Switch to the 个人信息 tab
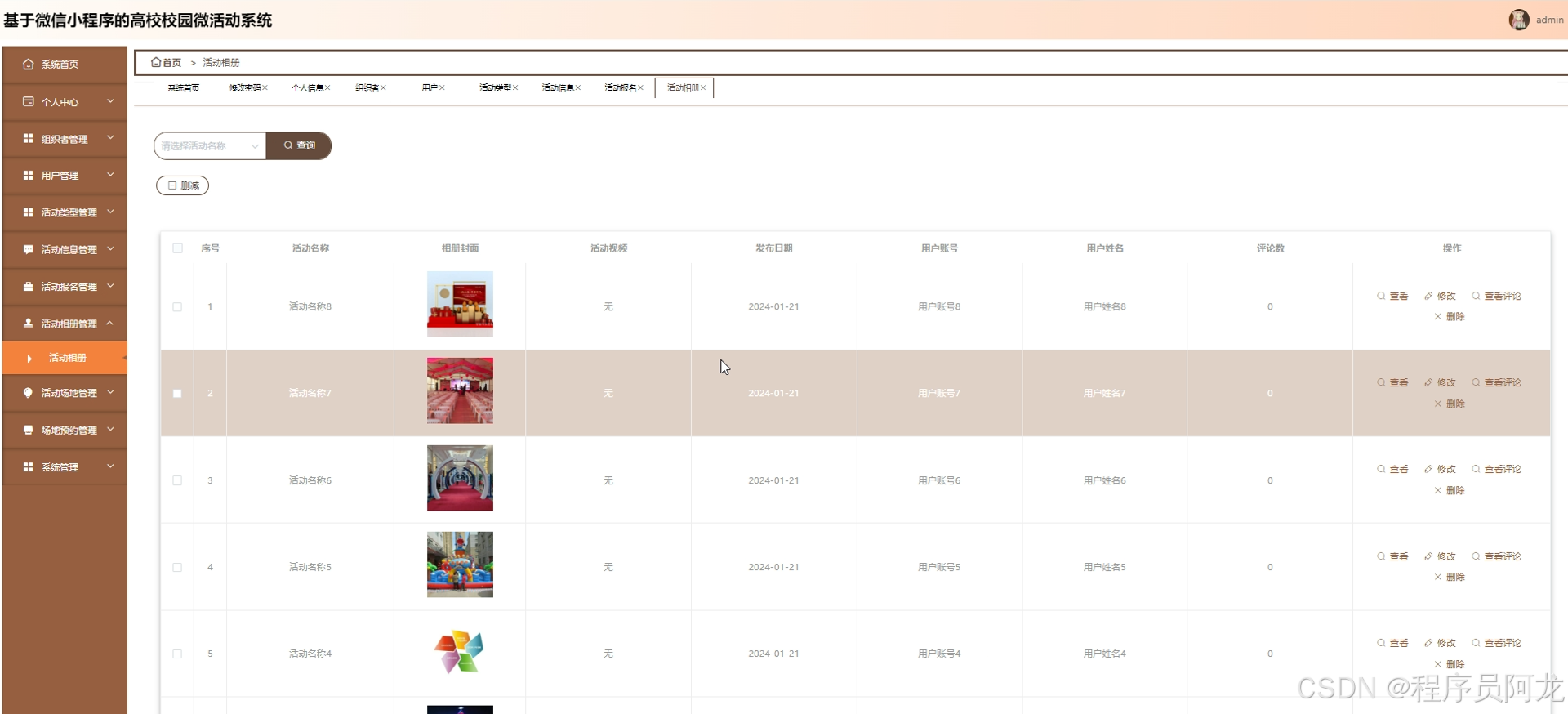Viewport: 1568px width, 714px height. (307, 87)
